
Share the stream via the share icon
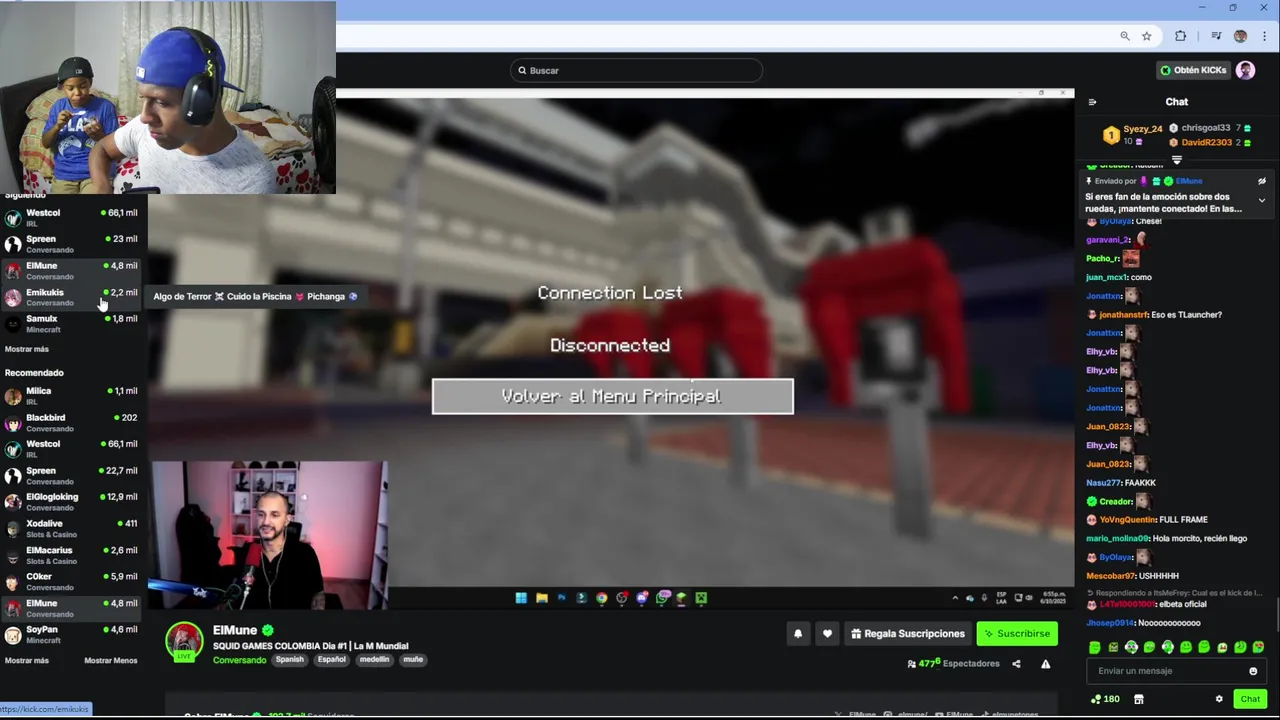[x=1016, y=664]
